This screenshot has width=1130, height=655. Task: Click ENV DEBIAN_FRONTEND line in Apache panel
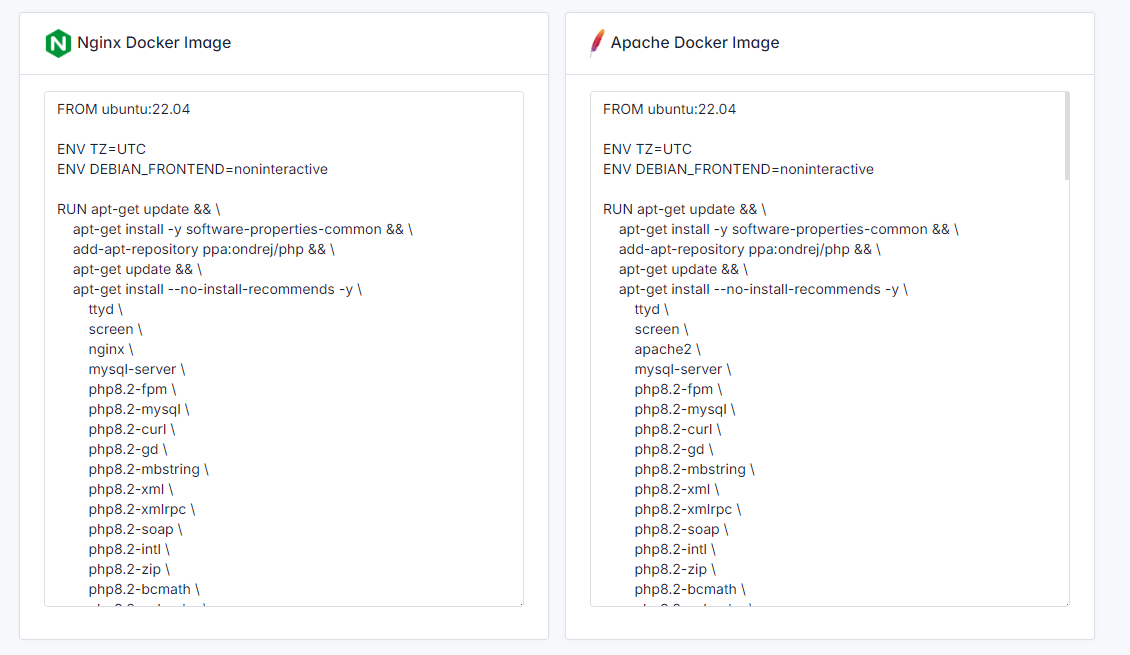739,169
